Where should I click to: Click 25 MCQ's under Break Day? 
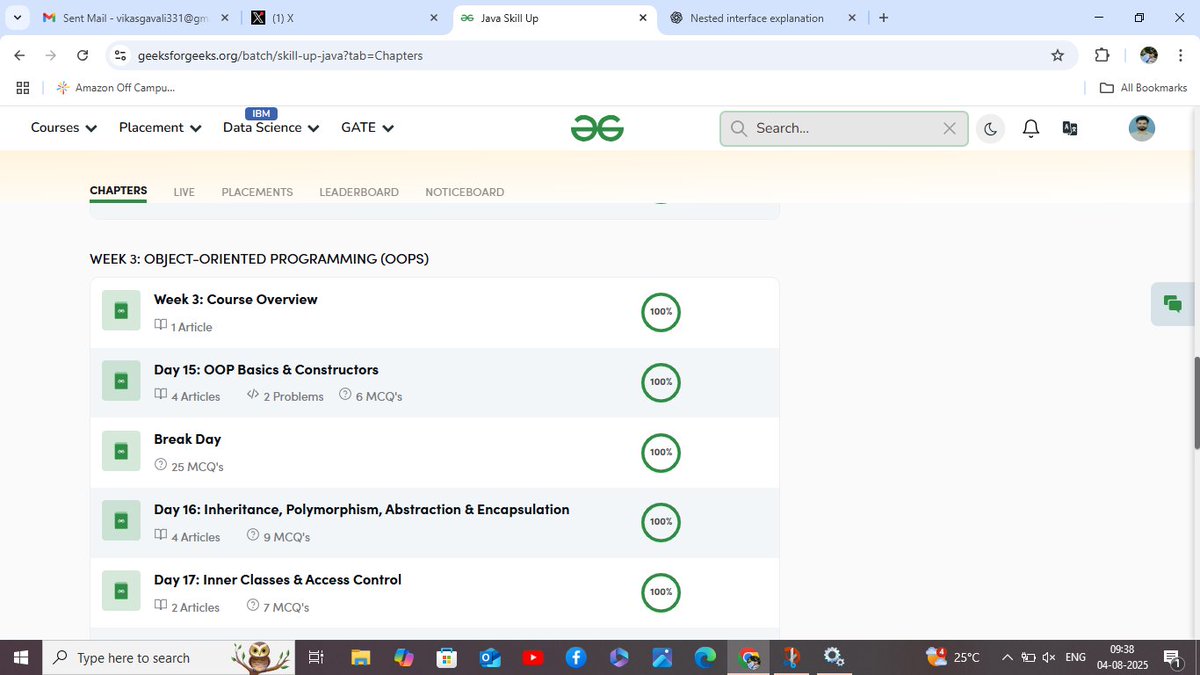point(189,466)
